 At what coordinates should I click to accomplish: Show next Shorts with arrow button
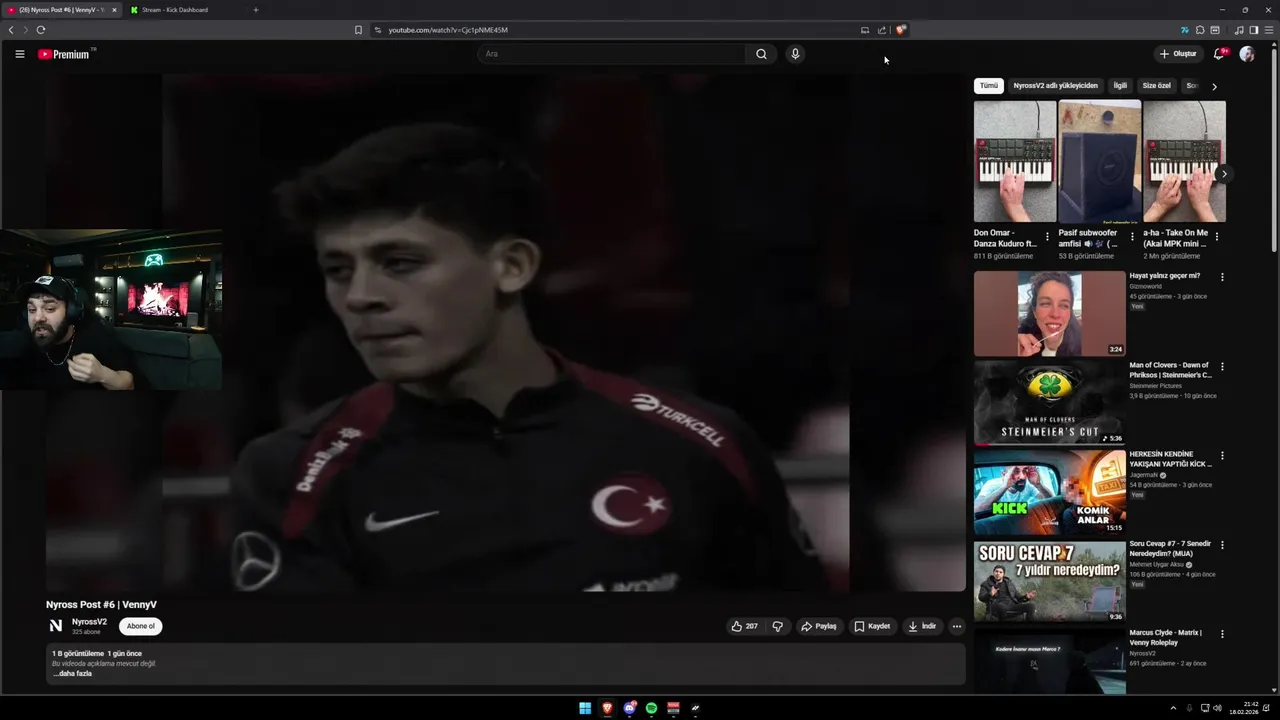1223,174
